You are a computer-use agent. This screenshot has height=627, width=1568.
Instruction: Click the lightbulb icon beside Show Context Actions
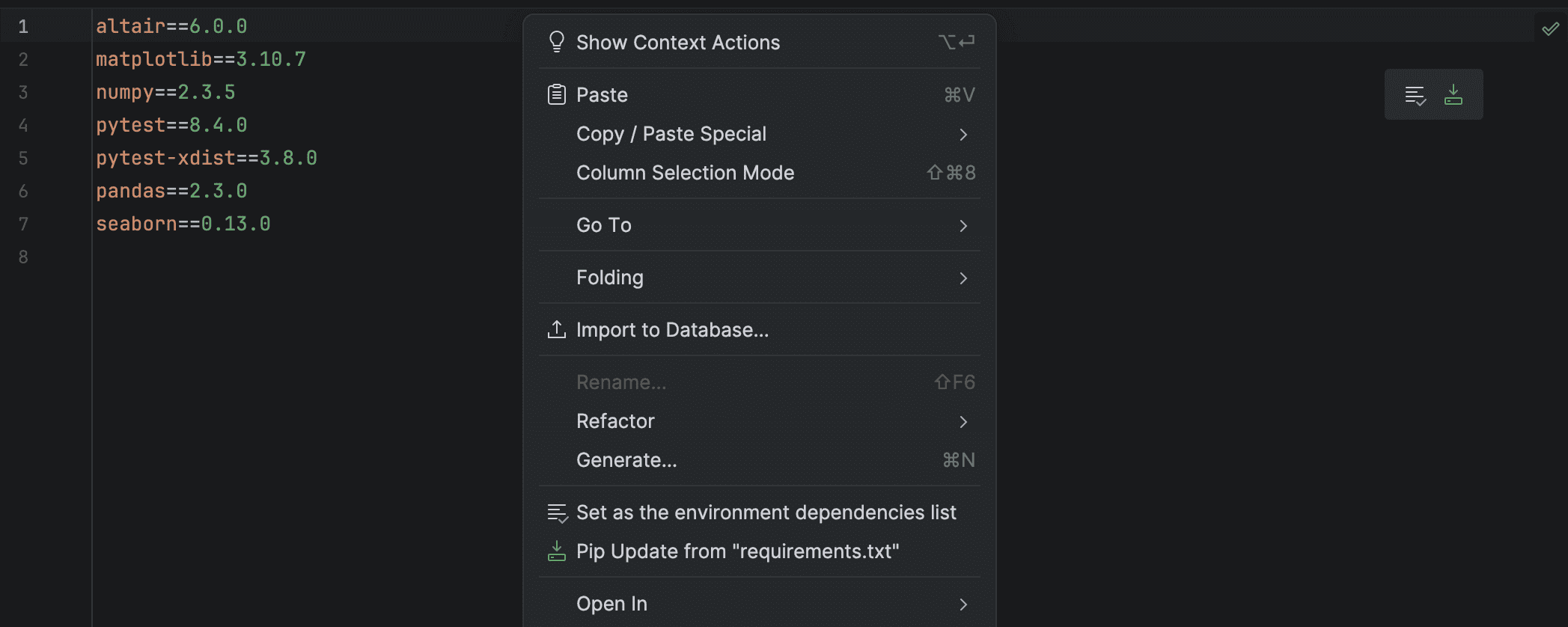coord(556,42)
